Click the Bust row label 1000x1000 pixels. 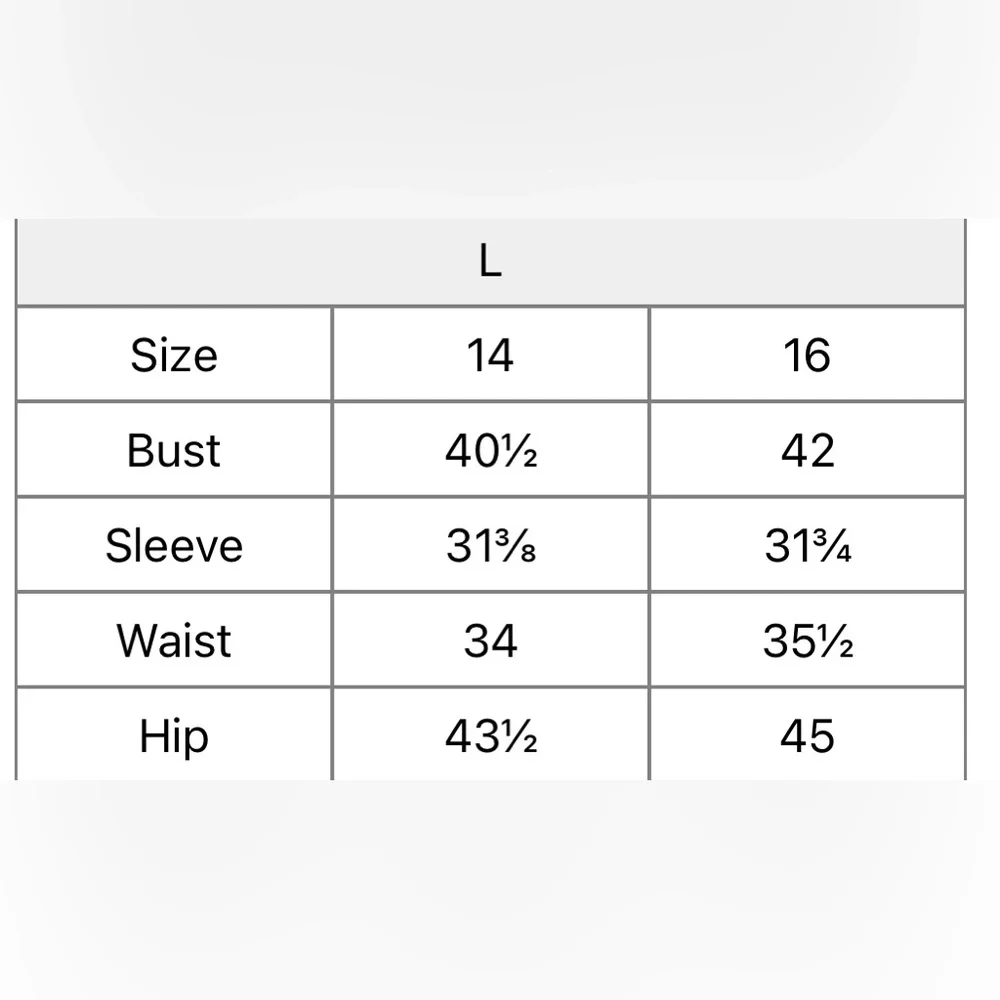coord(174,450)
